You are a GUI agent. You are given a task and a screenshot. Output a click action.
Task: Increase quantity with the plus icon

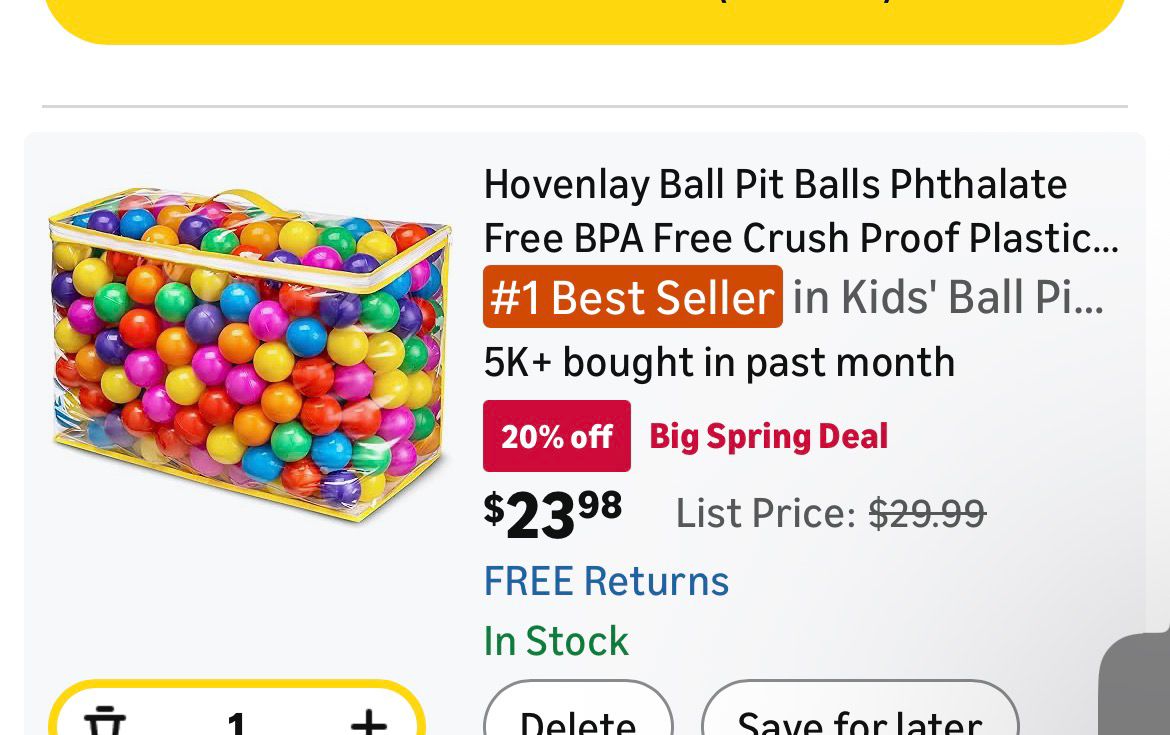(x=369, y=719)
